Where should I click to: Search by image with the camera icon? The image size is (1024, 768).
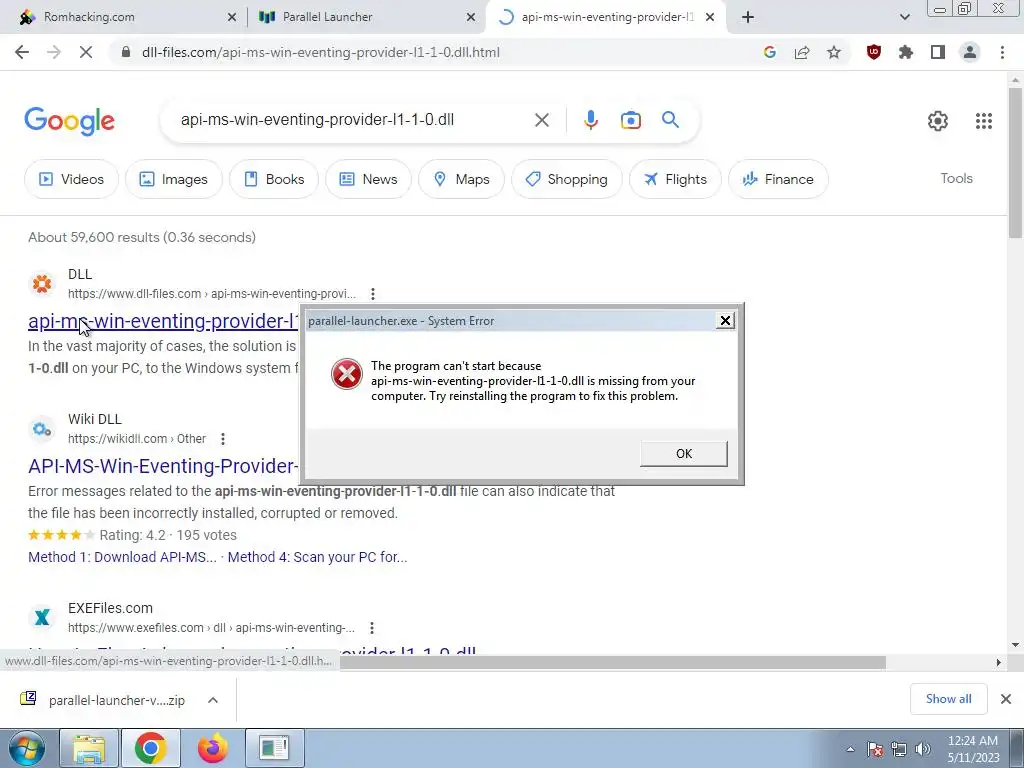pos(630,120)
